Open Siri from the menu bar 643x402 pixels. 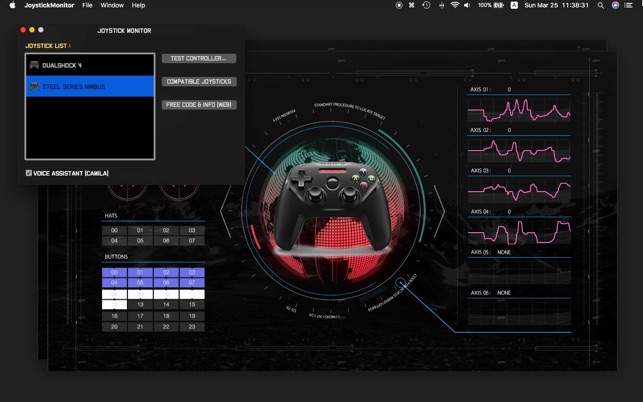(x=616, y=5)
